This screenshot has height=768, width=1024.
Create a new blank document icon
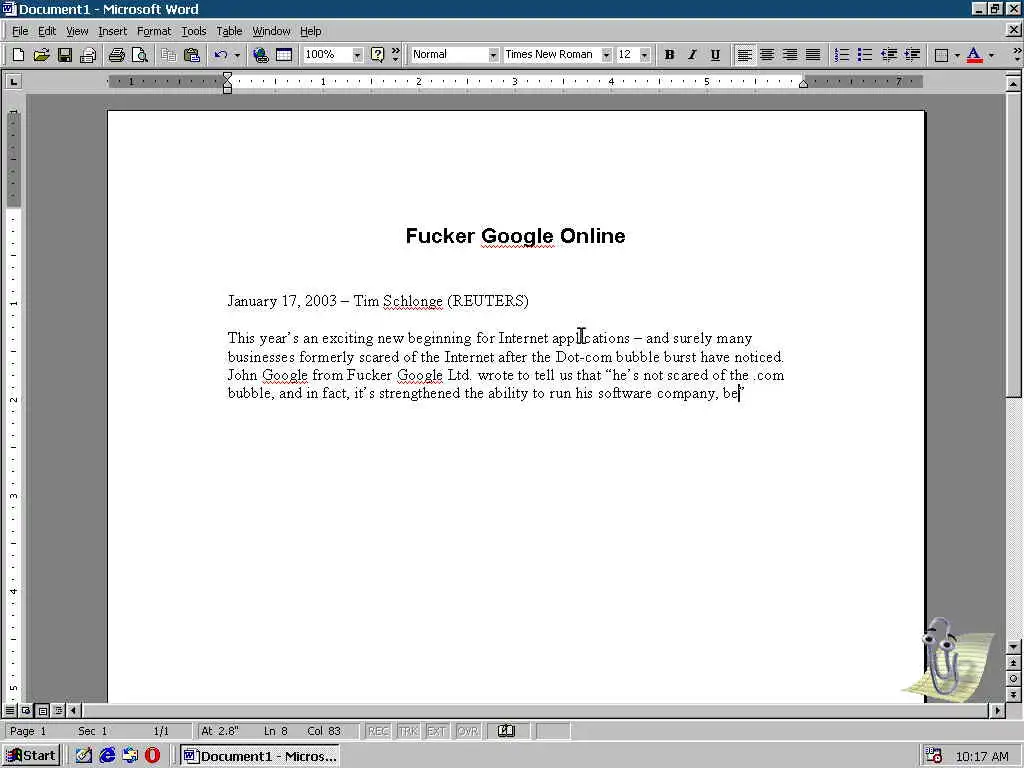click(x=18, y=55)
